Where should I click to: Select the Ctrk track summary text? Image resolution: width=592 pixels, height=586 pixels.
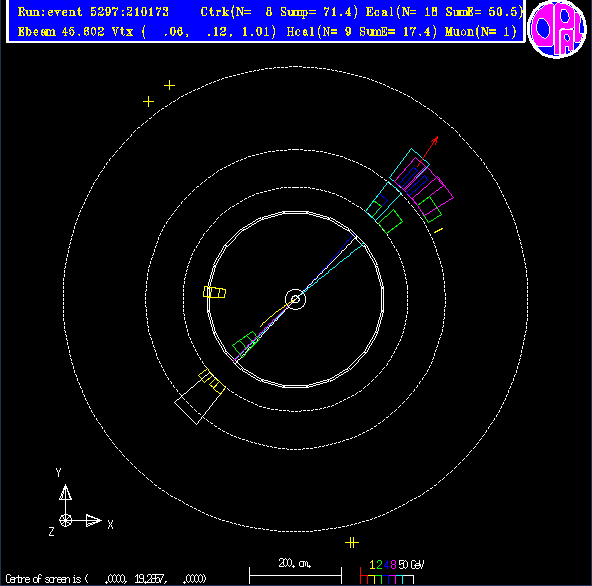[x=279, y=12]
